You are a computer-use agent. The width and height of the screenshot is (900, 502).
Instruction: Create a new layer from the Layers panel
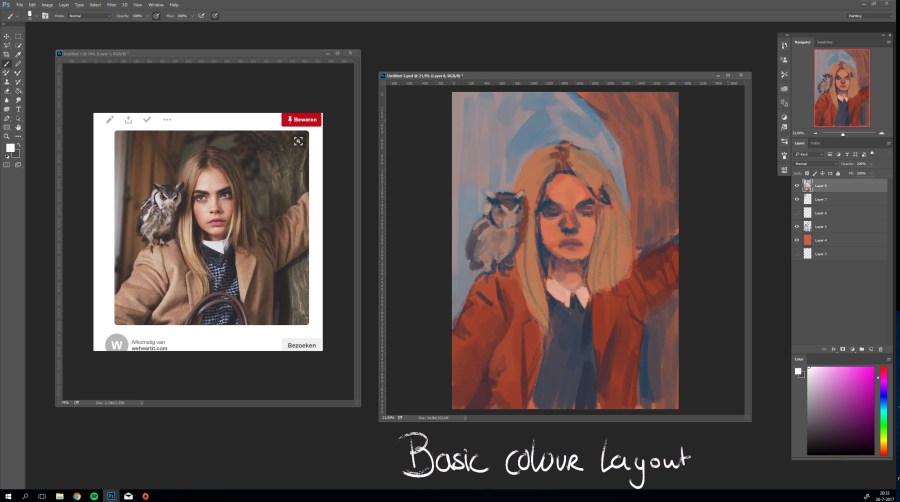(x=870, y=349)
